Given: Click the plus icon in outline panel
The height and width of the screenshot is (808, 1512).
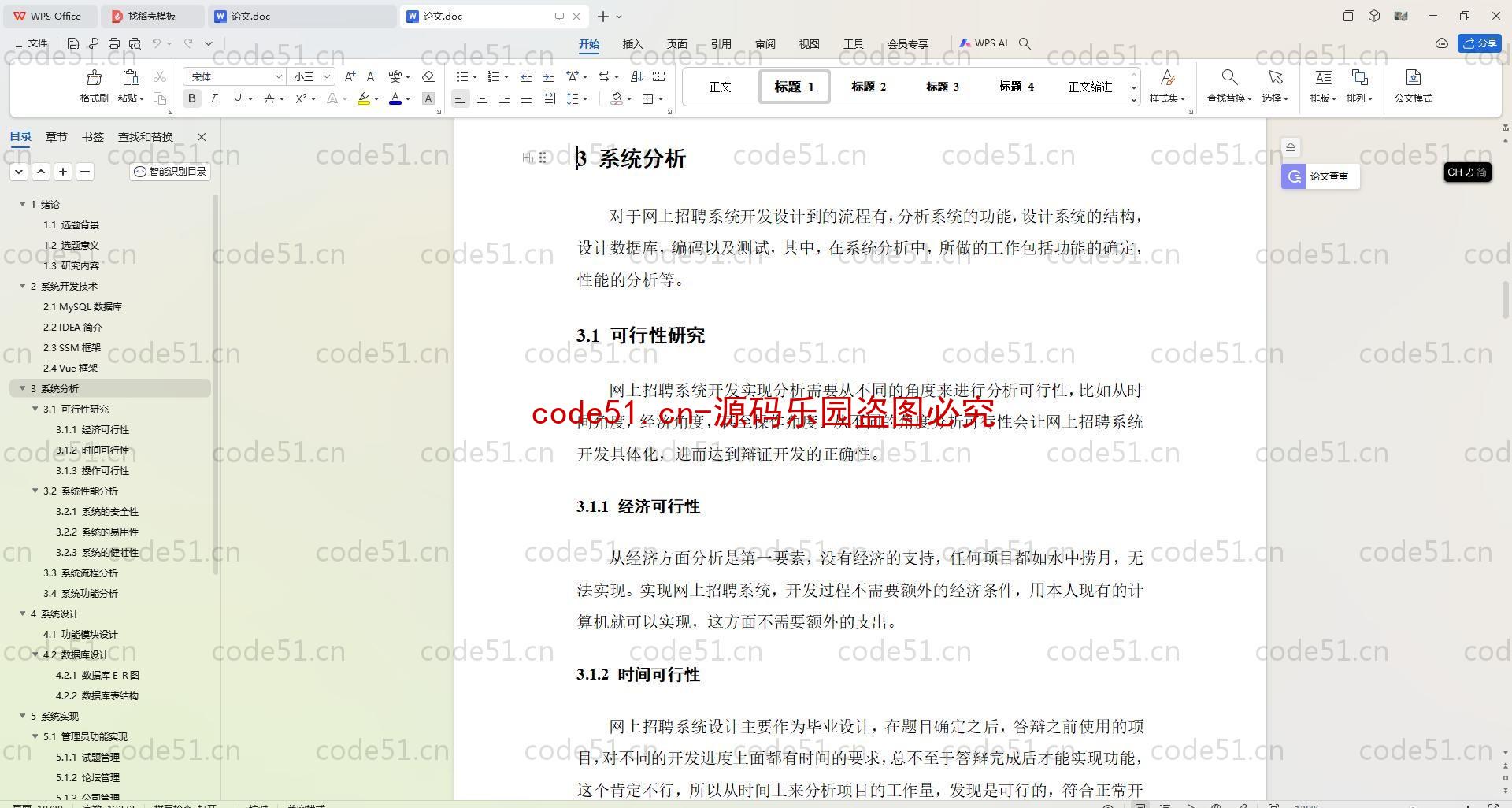Looking at the screenshot, I should [63, 171].
